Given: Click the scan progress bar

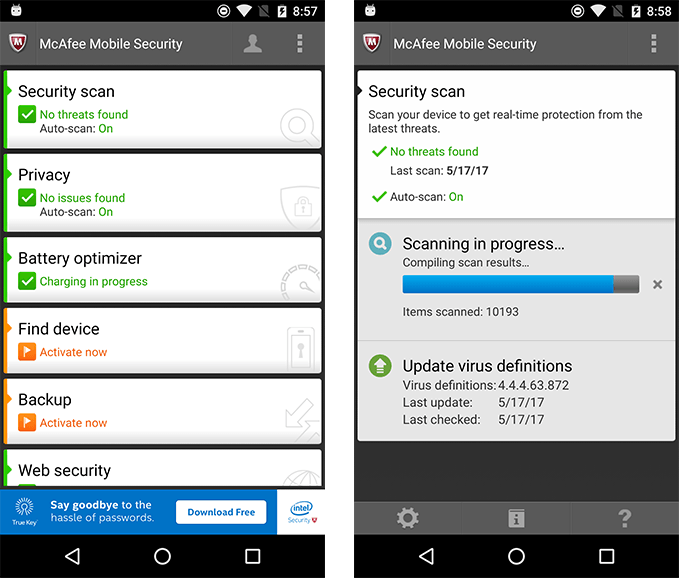Looking at the screenshot, I should point(521,284).
